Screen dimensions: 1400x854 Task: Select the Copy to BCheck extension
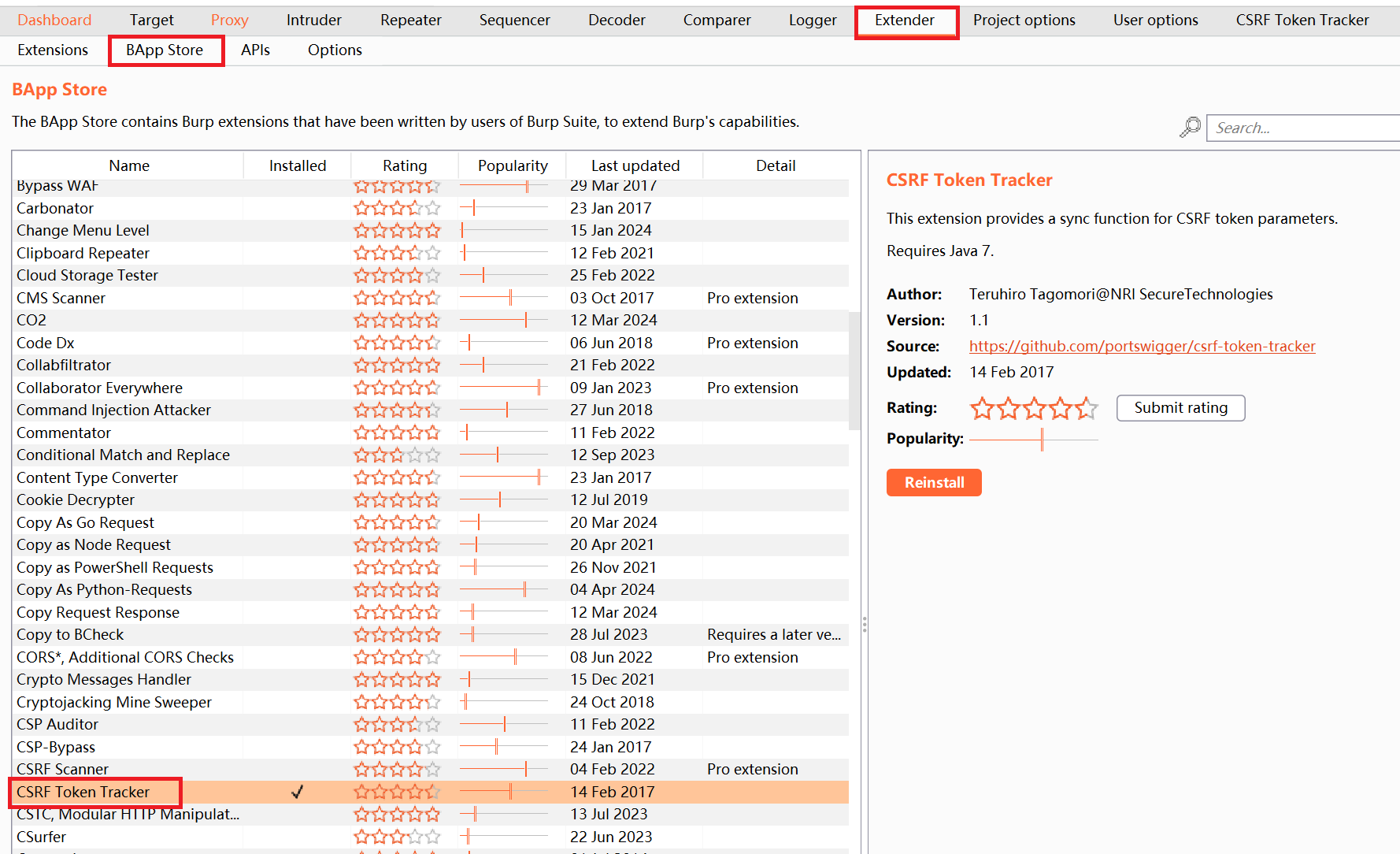click(431, 634)
